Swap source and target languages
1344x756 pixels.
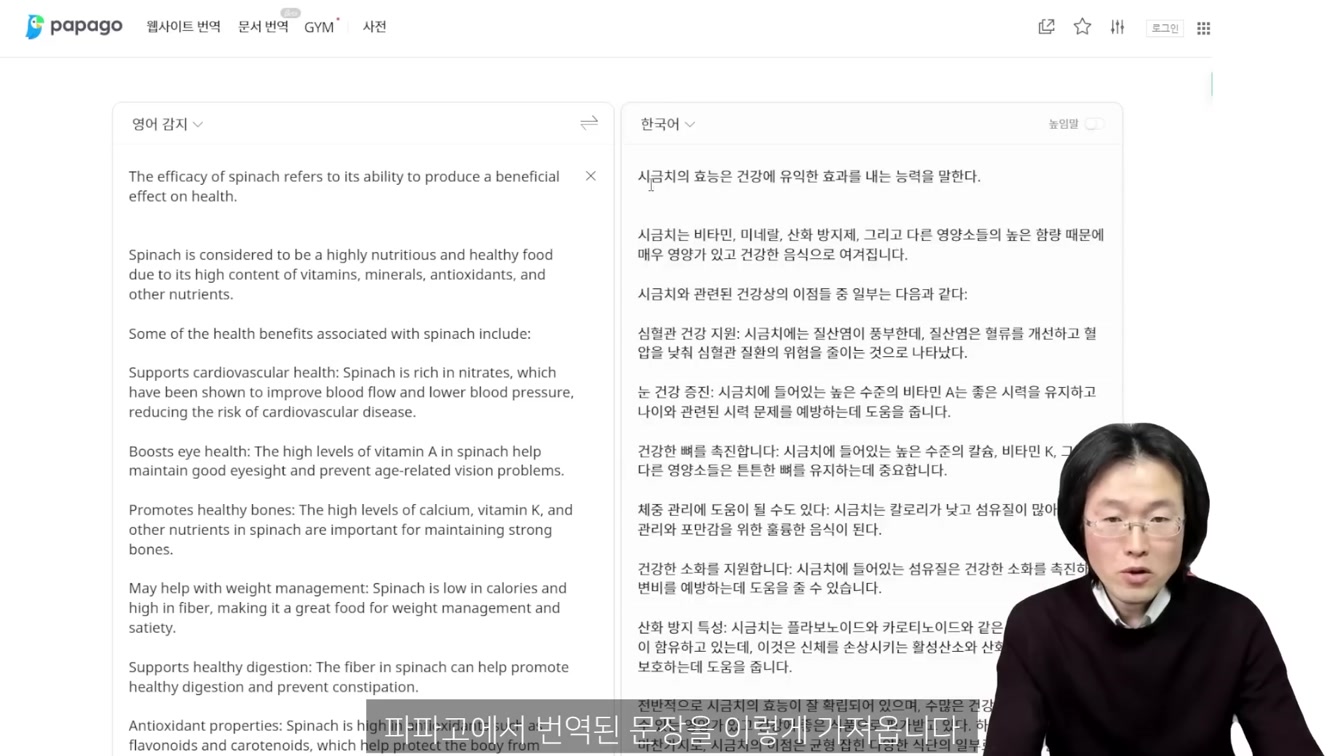click(589, 123)
